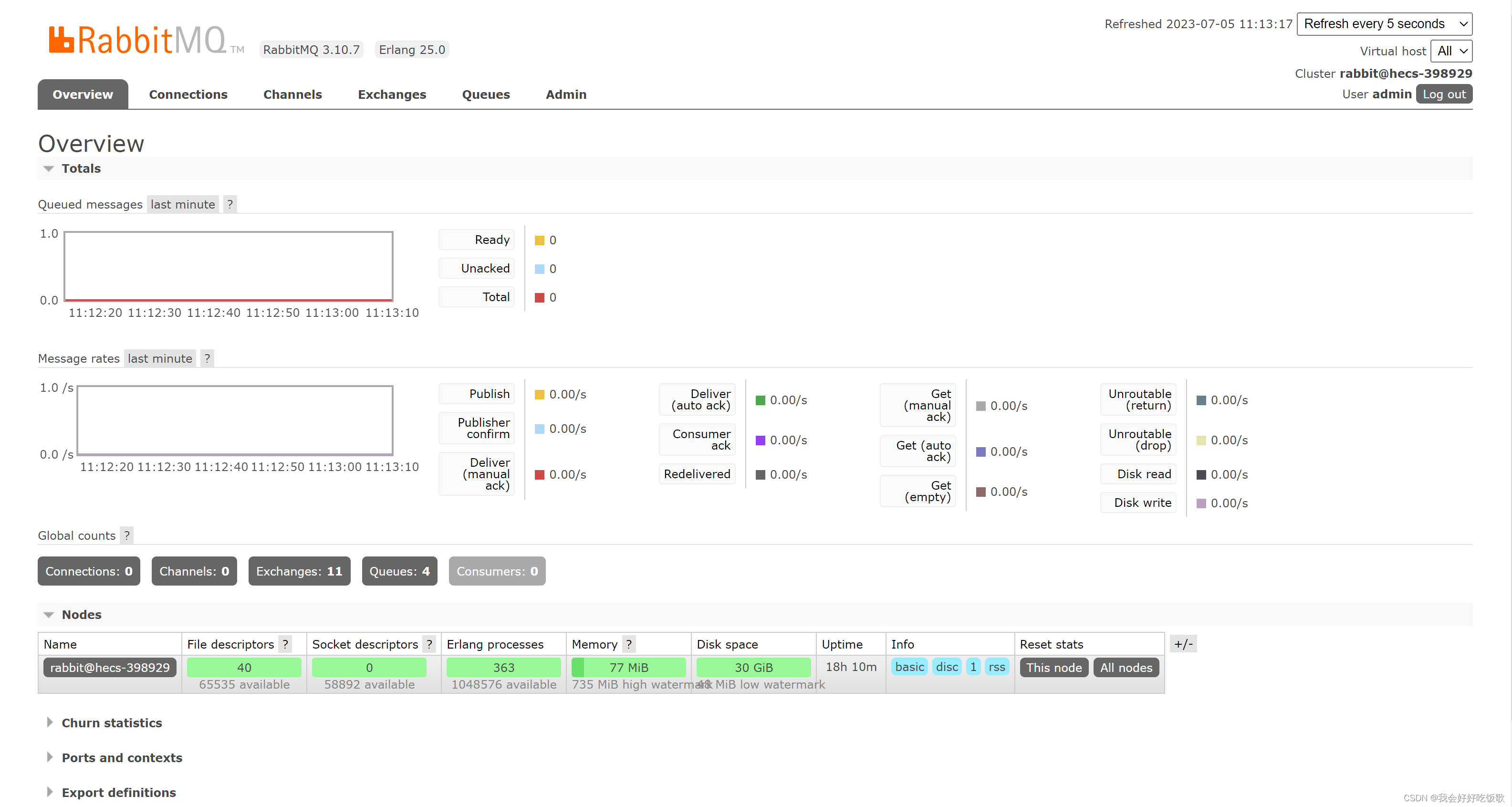The height and width of the screenshot is (807, 1512).
Task: Expand Churn statistics section
Action: (x=112, y=723)
